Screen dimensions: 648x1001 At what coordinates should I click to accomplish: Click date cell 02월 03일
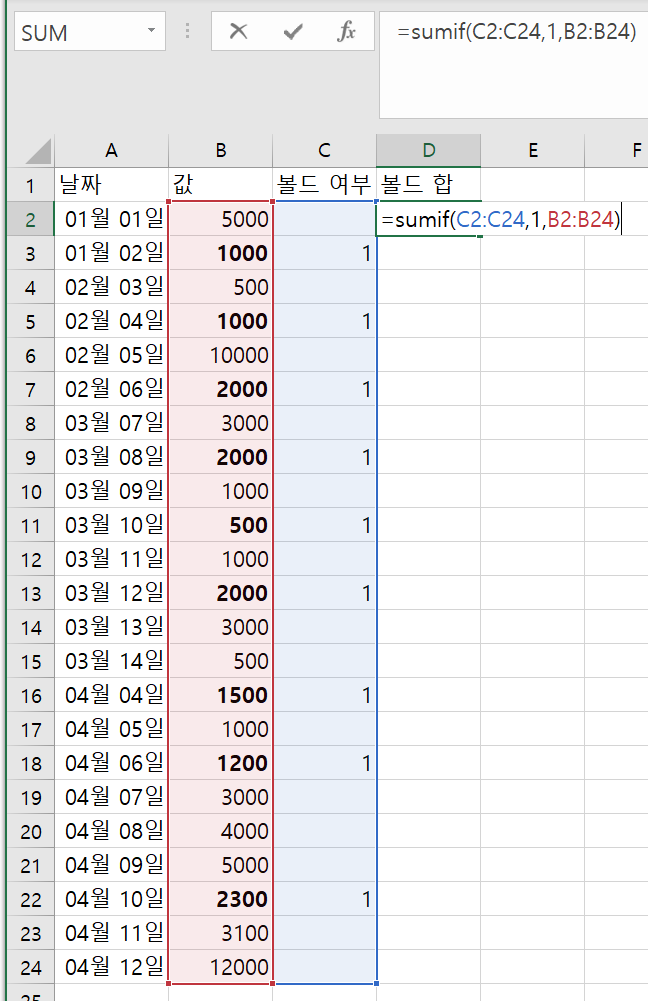point(111,287)
